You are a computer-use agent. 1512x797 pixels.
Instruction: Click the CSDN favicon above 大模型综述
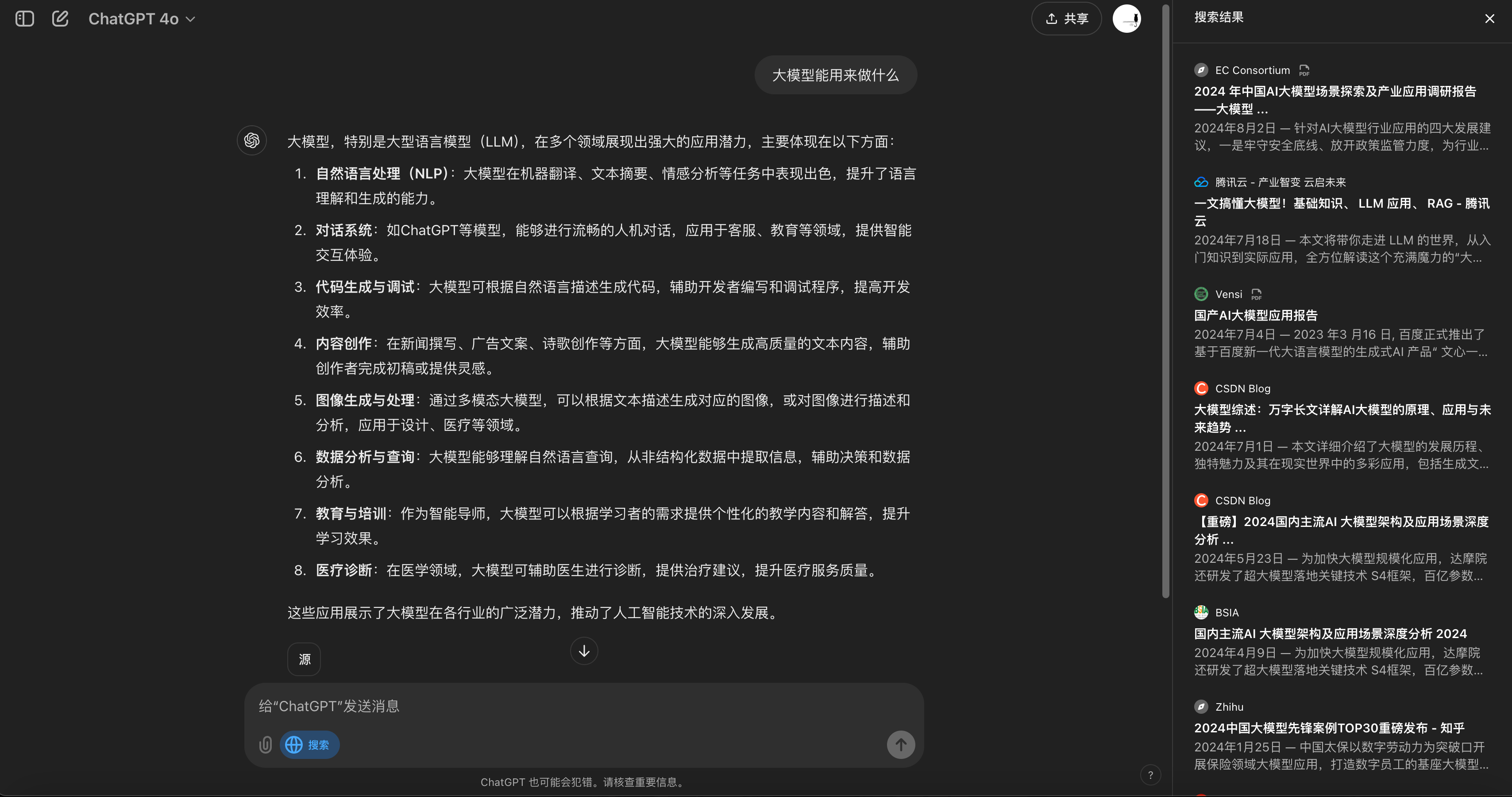(x=1201, y=388)
